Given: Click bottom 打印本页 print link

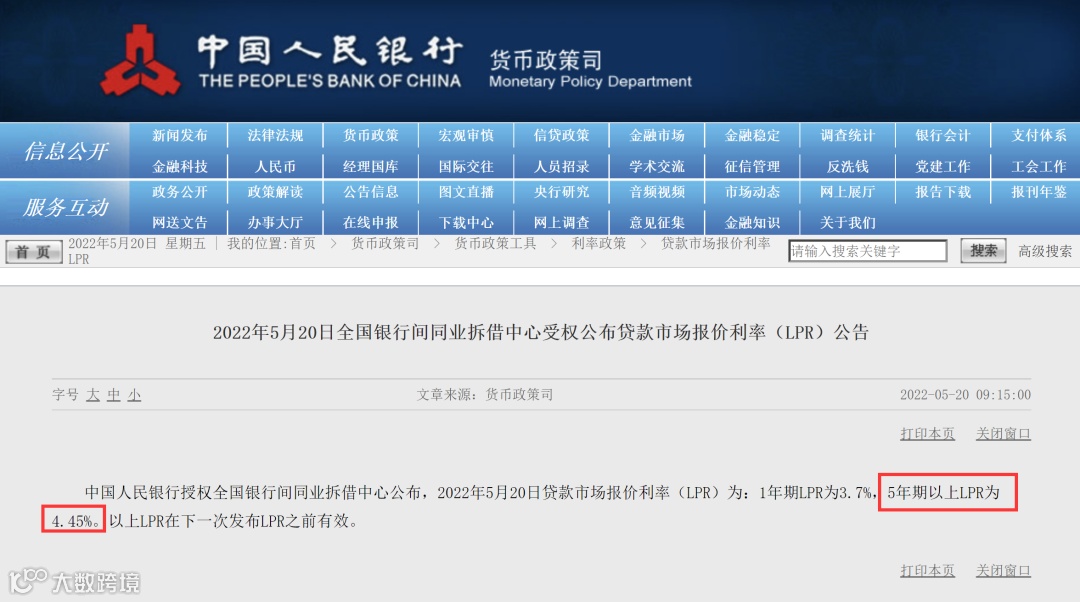Looking at the screenshot, I should (927, 570).
